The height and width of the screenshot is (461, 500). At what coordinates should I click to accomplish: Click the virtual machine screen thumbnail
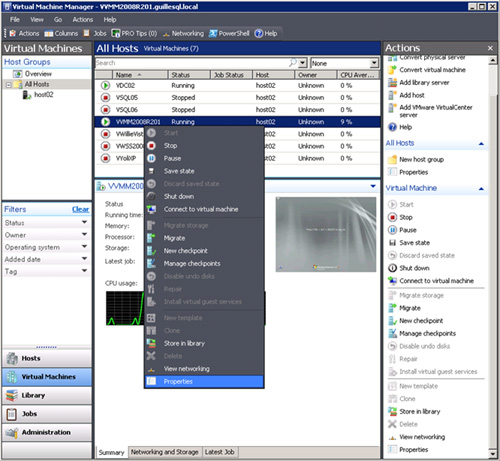(x=326, y=234)
